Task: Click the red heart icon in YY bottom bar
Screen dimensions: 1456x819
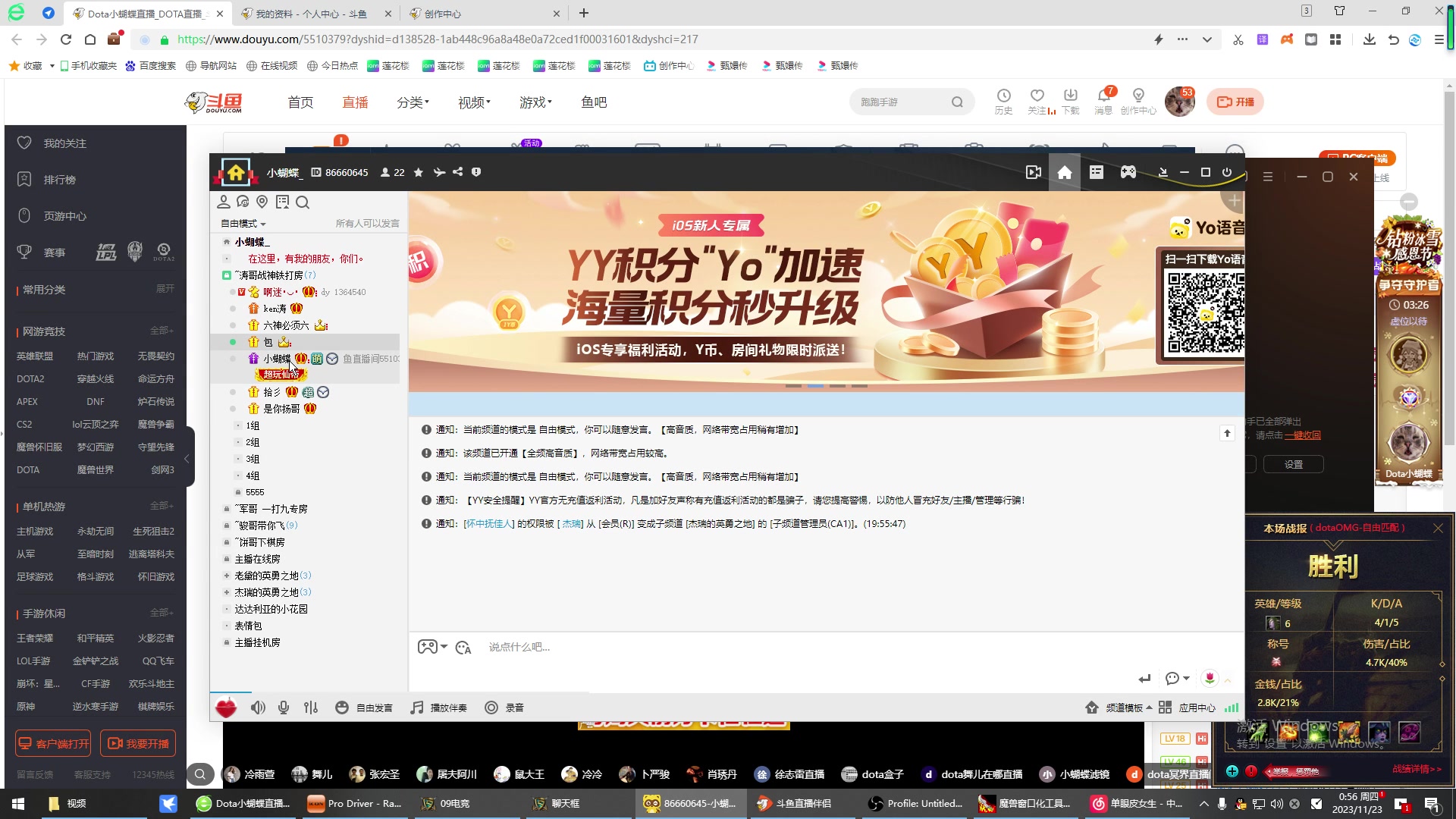Action: (x=226, y=708)
